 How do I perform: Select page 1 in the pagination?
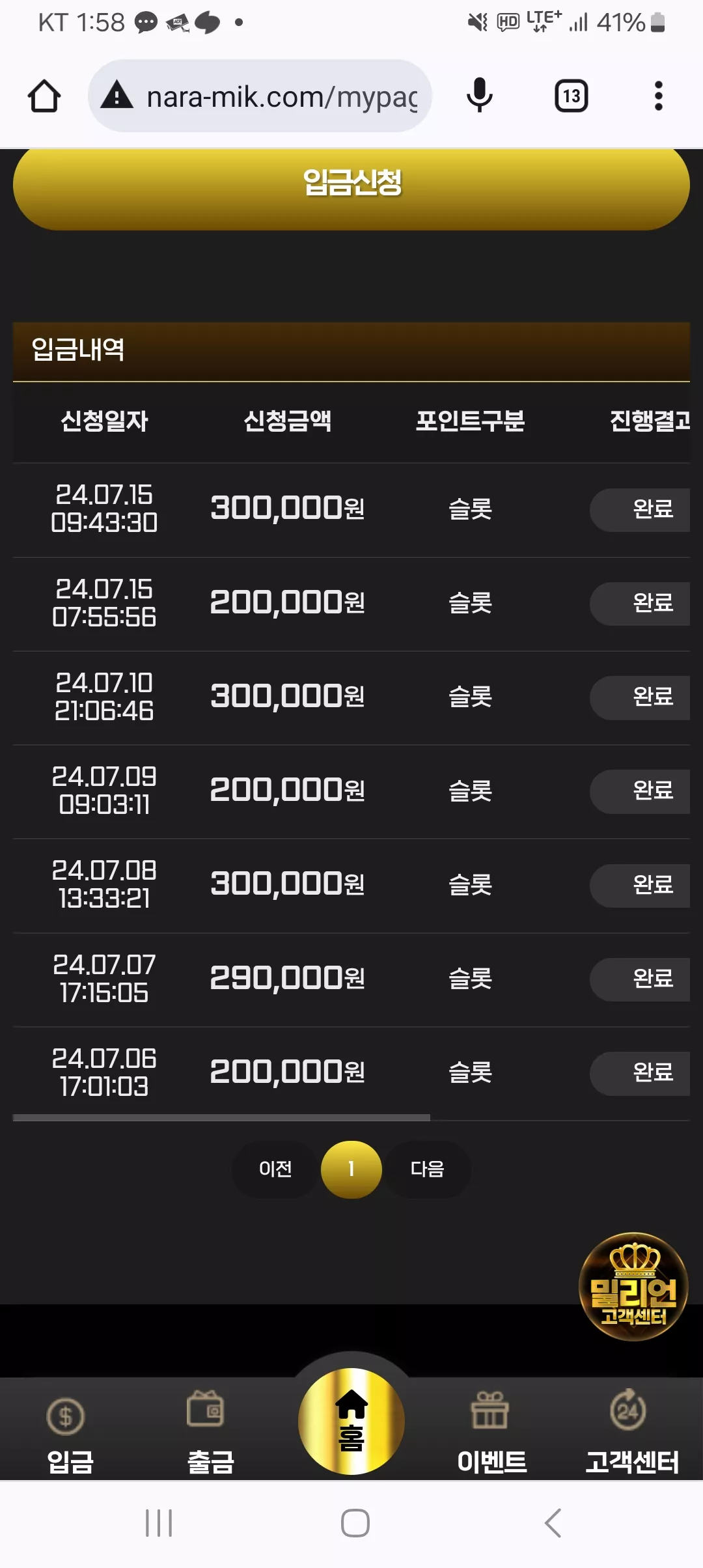point(351,1169)
